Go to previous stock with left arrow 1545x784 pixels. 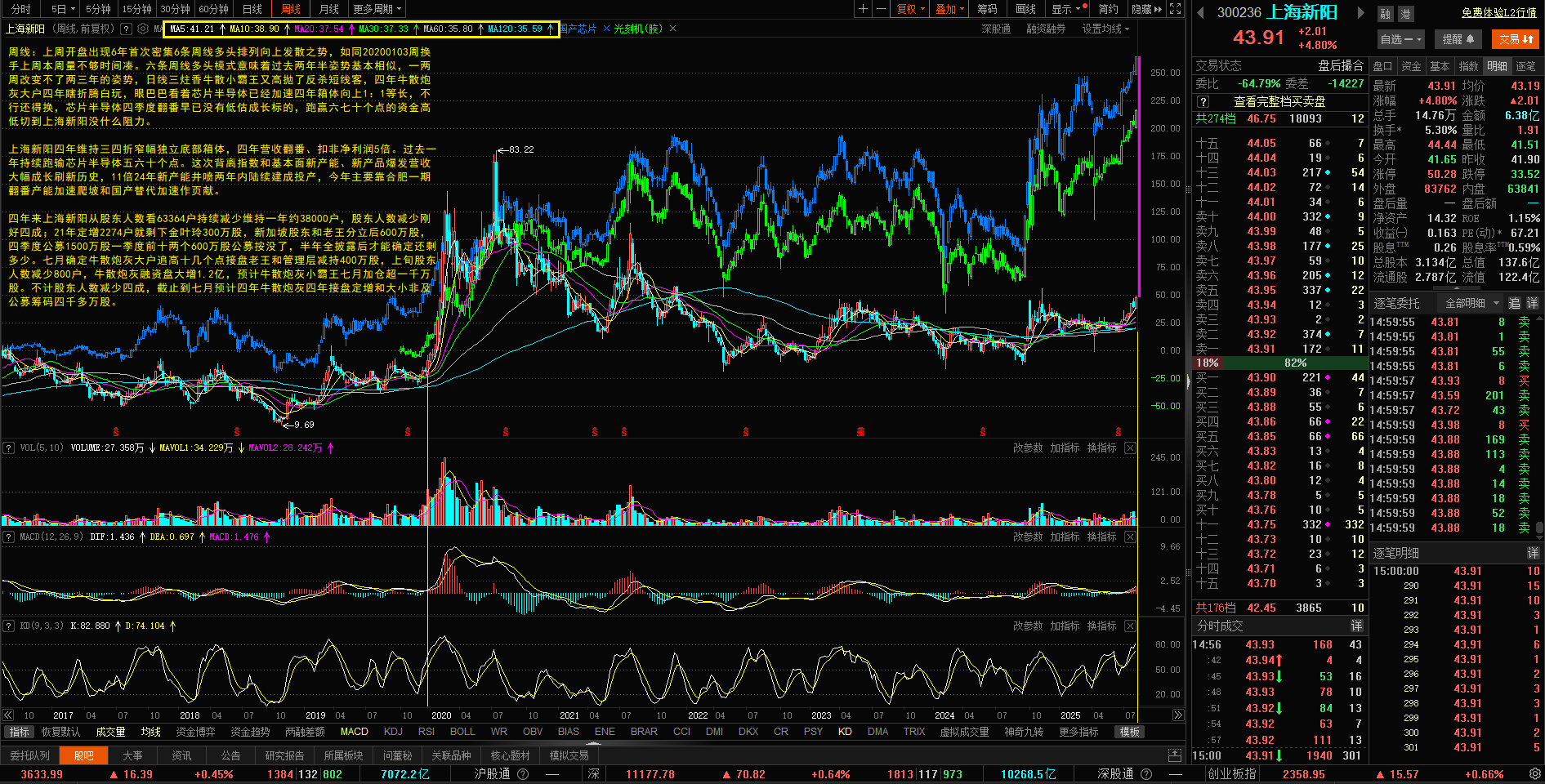(x=1200, y=12)
